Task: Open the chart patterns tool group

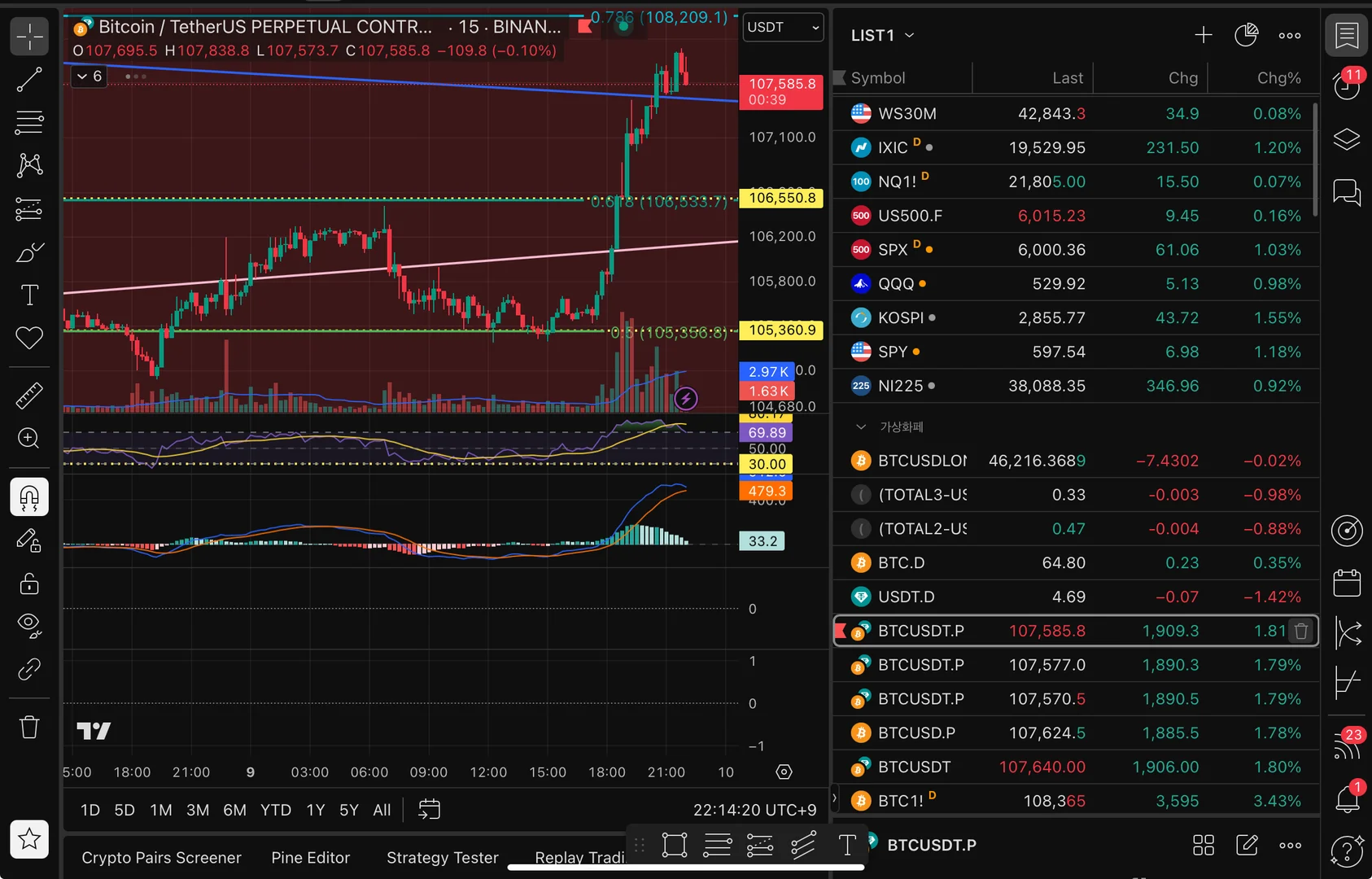Action: [x=29, y=165]
